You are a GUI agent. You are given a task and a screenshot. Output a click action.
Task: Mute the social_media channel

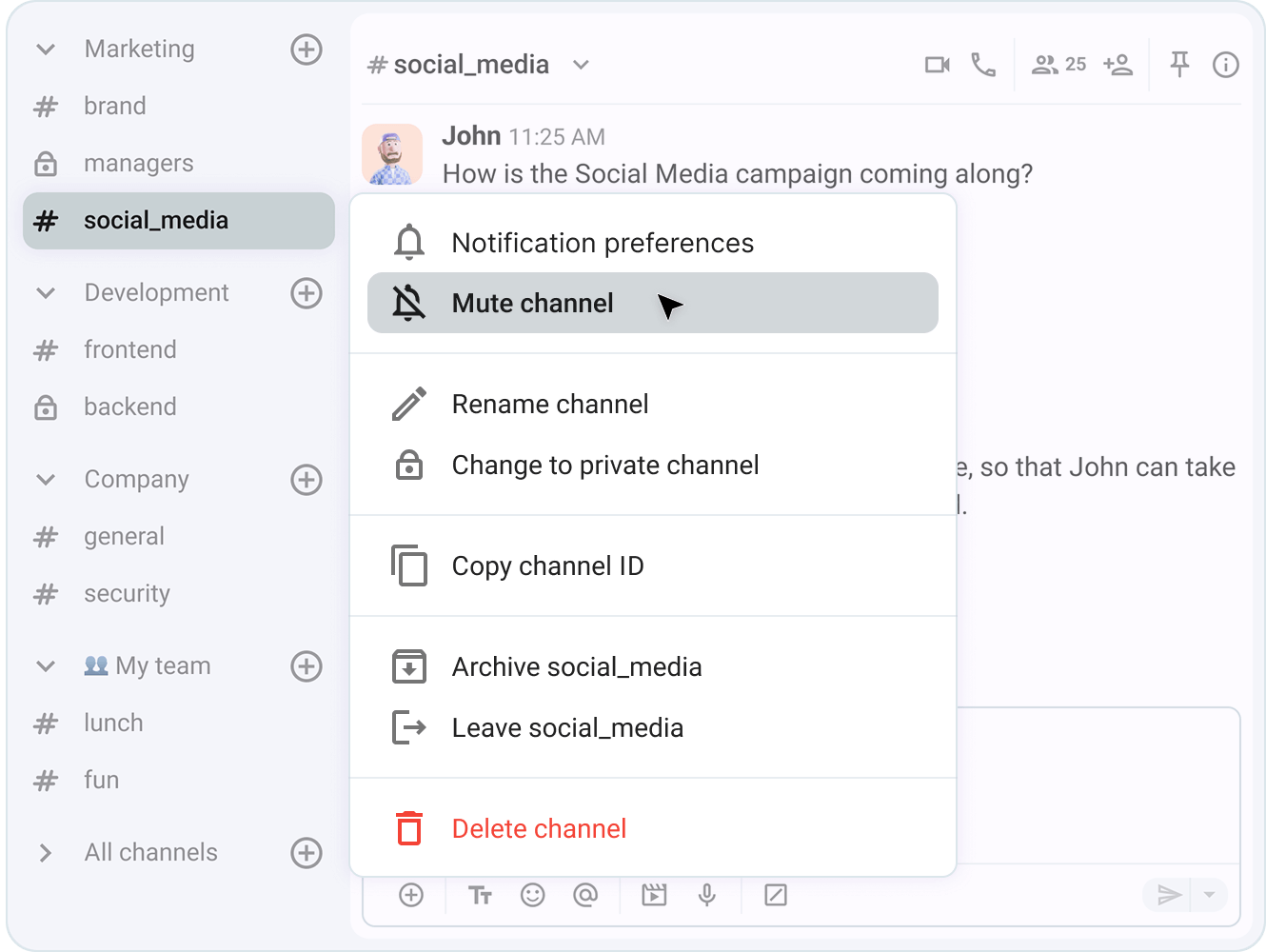click(x=532, y=303)
